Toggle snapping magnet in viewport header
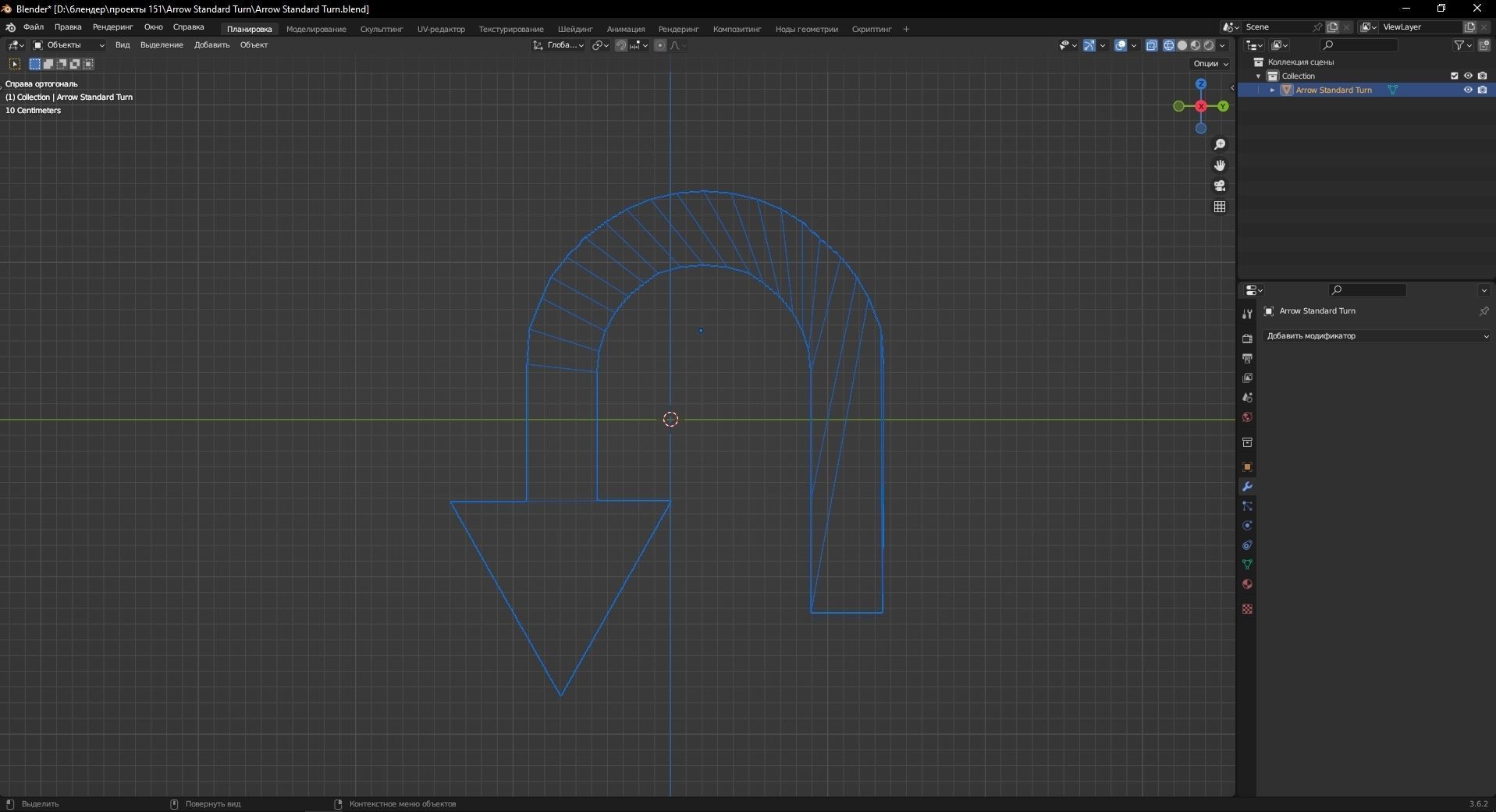 [621, 45]
